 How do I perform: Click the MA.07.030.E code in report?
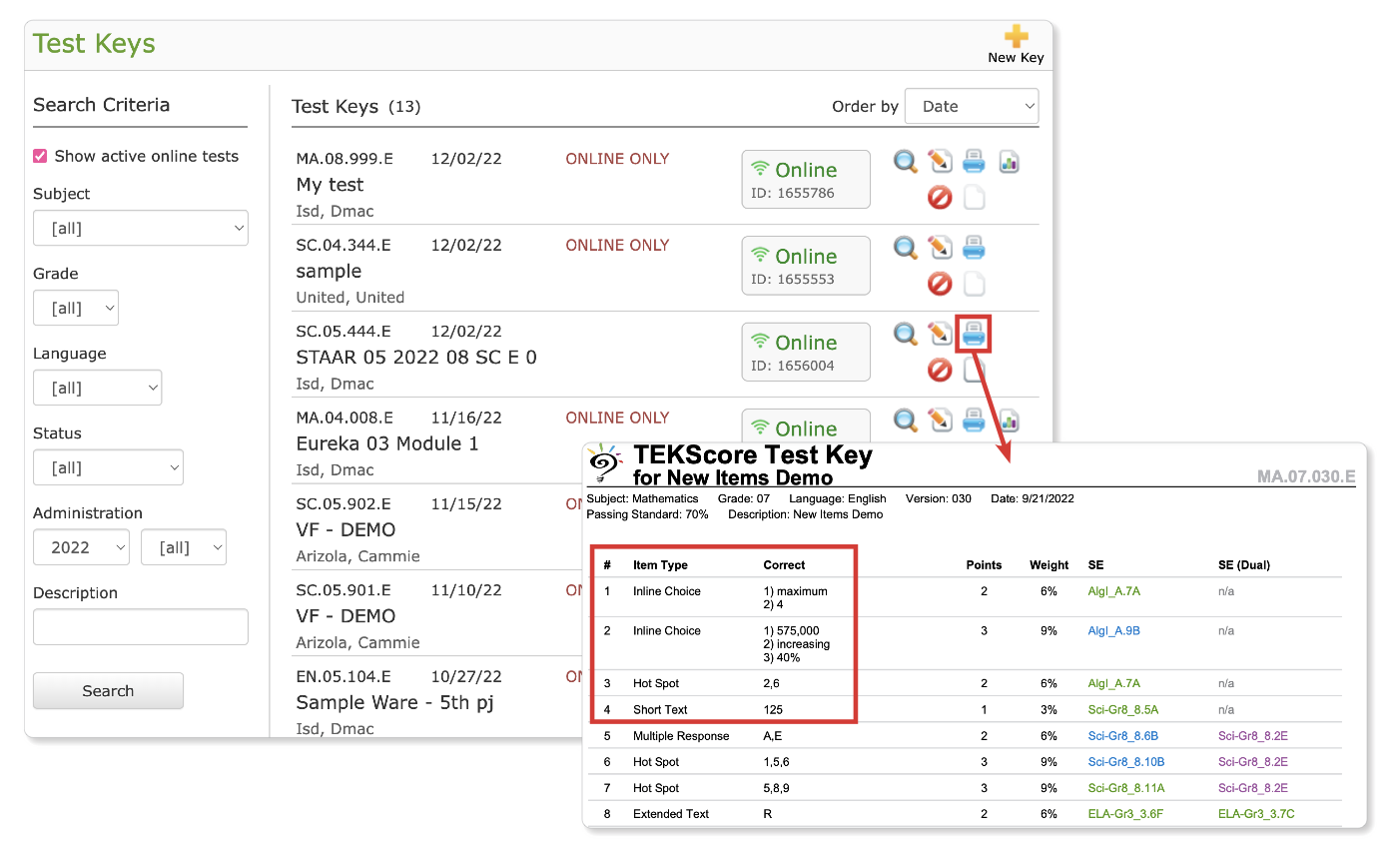(1306, 476)
